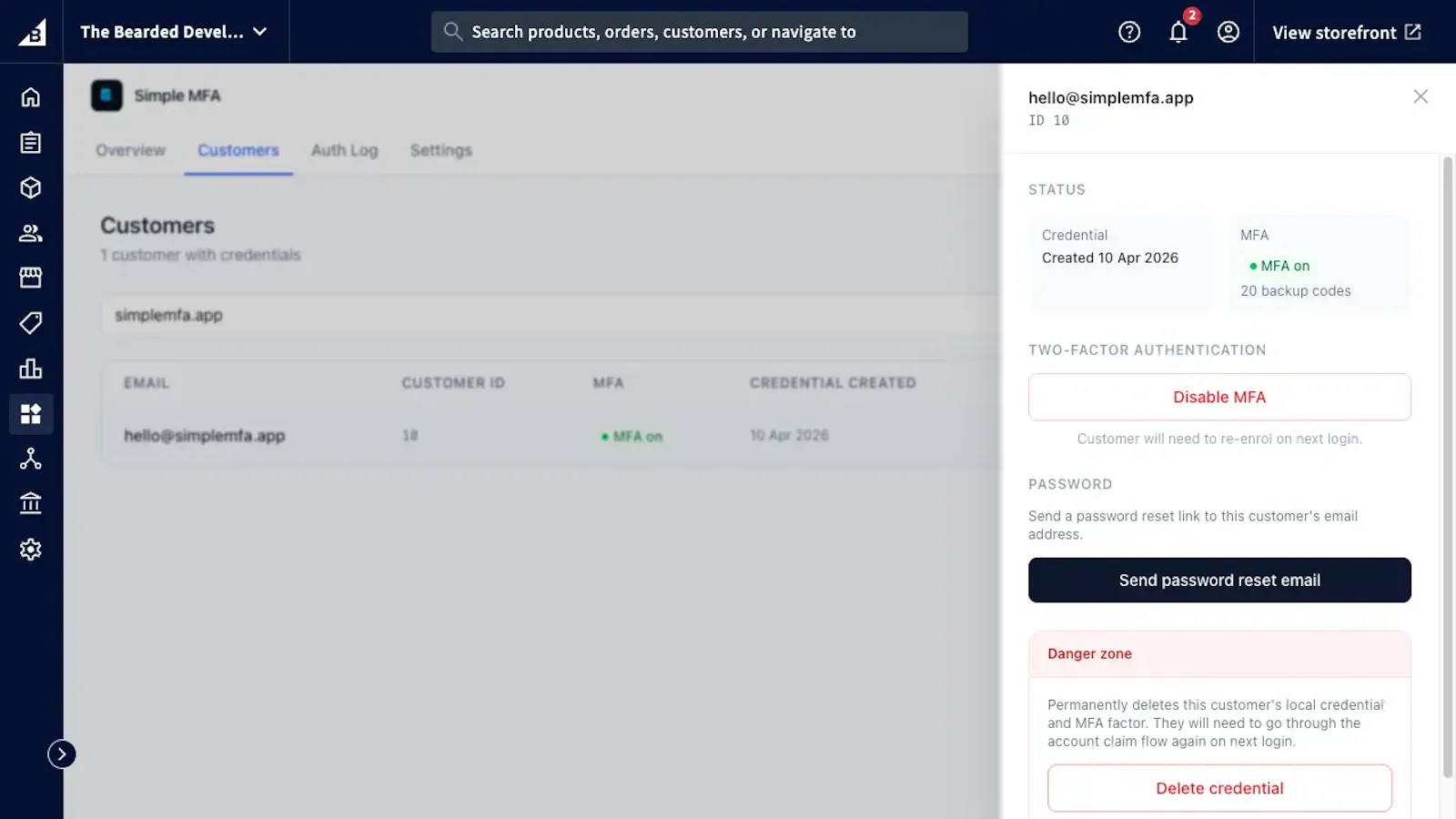Open the Apps grid icon
Viewport: 1456px width, 819px height.
click(31, 414)
